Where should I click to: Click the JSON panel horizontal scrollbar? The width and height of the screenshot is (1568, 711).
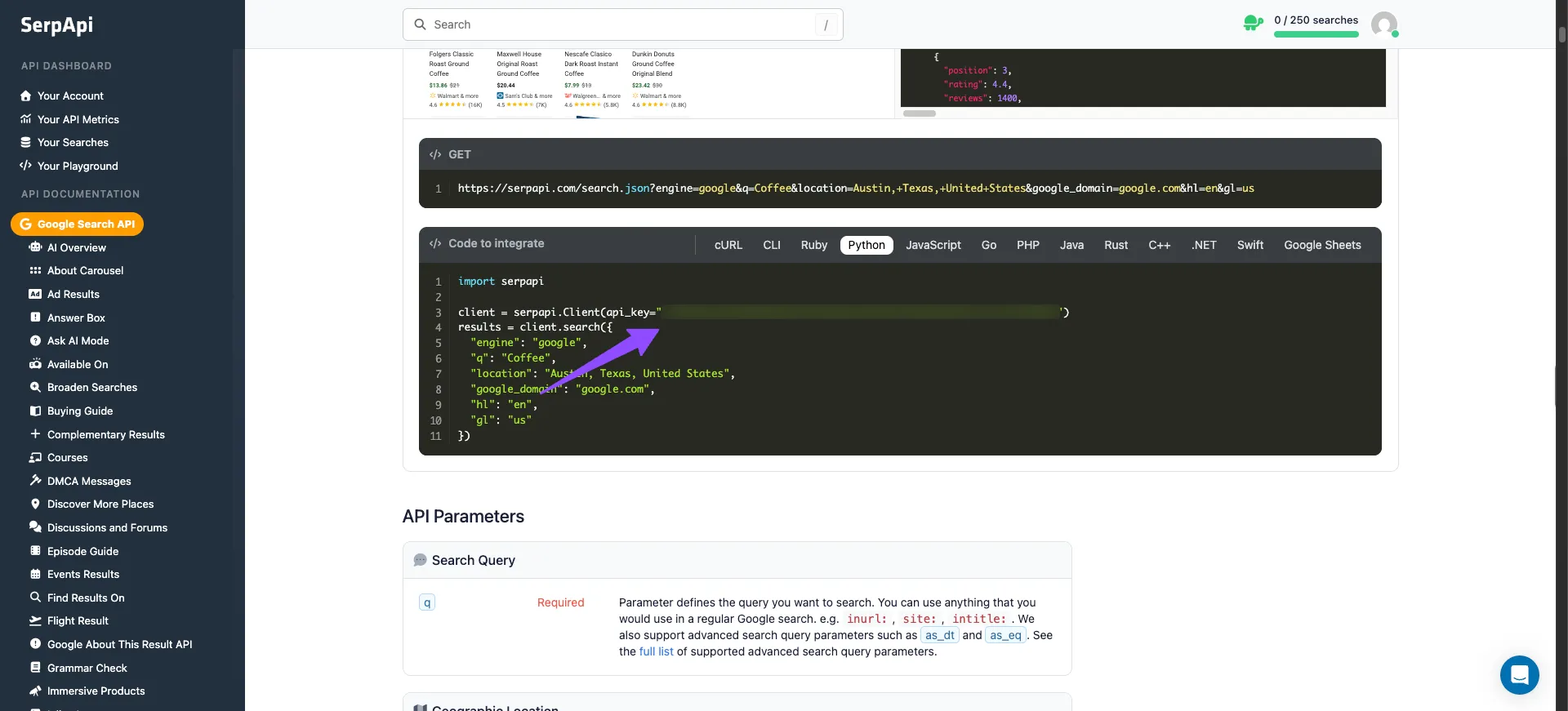pos(920,113)
